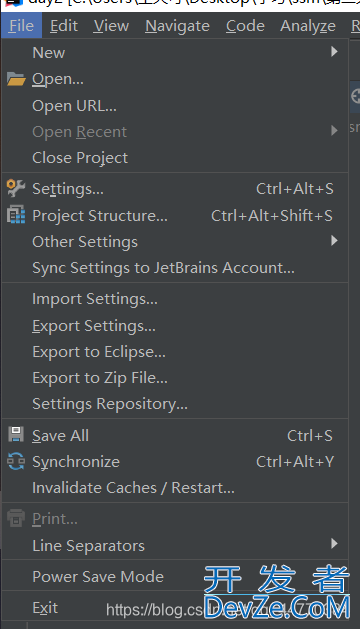Open the Navigate menu

[177, 26]
